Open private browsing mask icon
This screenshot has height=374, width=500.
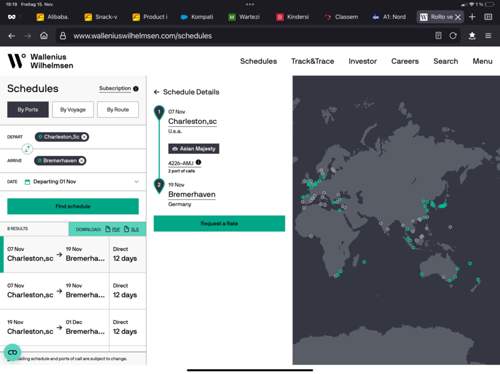coord(12,17)
